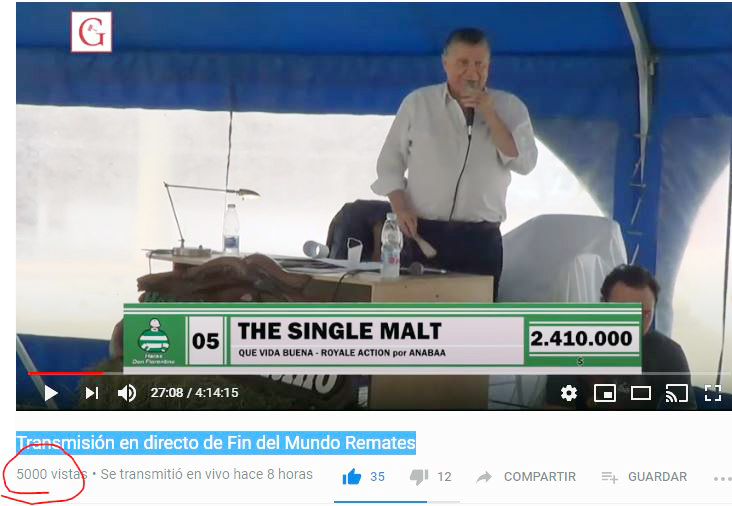The height and width of the screenshot is (506, 732).
Task: Open the more actions ellipsis menu
Action: [x=723, y=478]
